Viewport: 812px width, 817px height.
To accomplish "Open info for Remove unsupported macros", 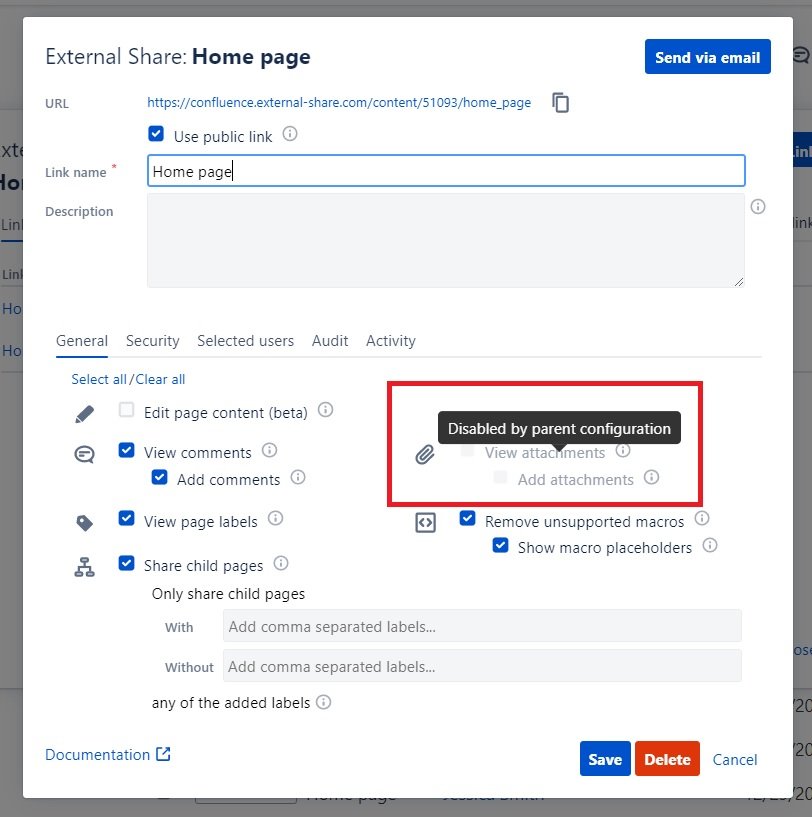I will (x=702, y=518).
